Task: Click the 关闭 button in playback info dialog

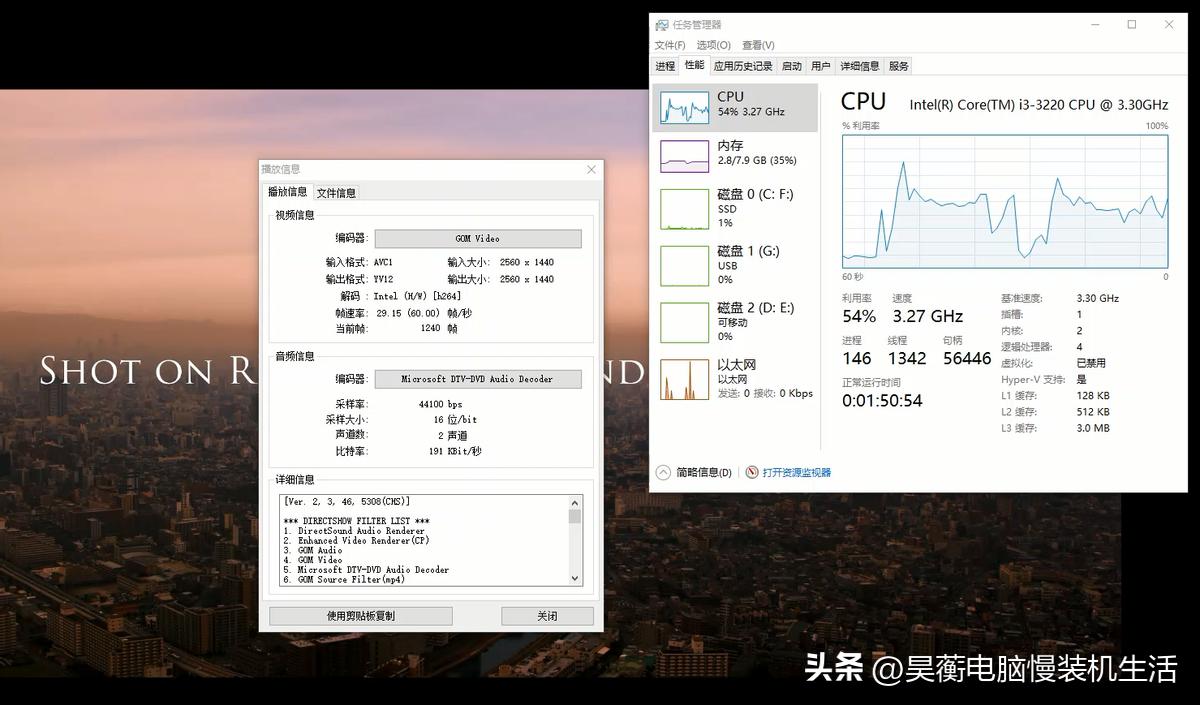Action: [547, 615]
